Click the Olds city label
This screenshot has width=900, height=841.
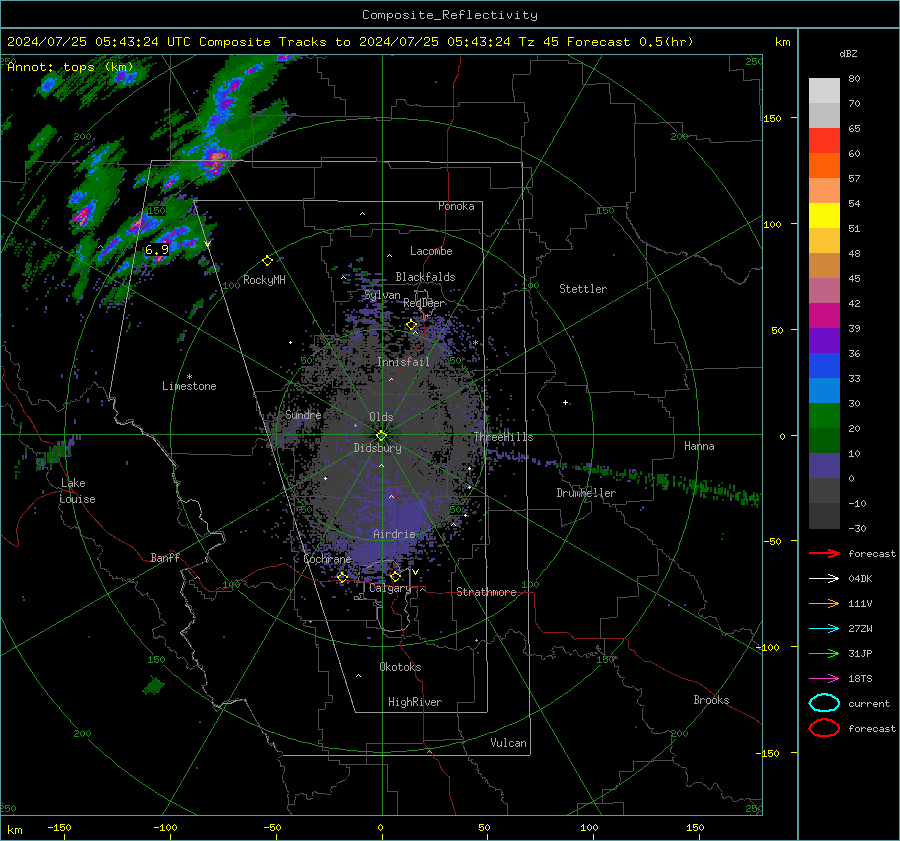[x=381, y=417]
